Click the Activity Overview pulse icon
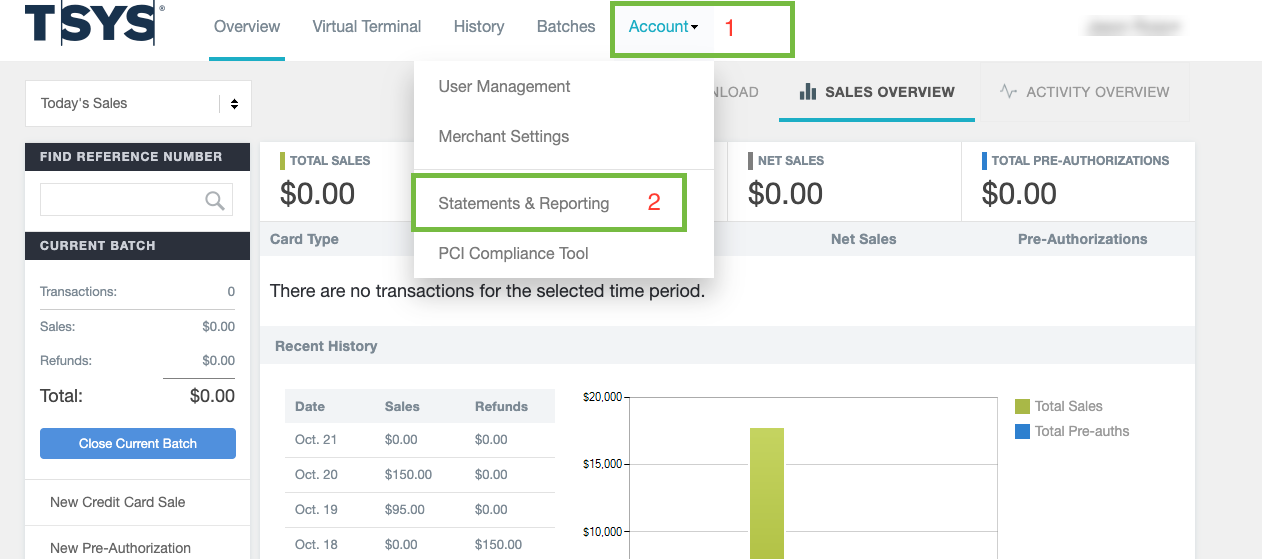Viewport: 1262px width, 559px height. click(x=1008, y=92)
